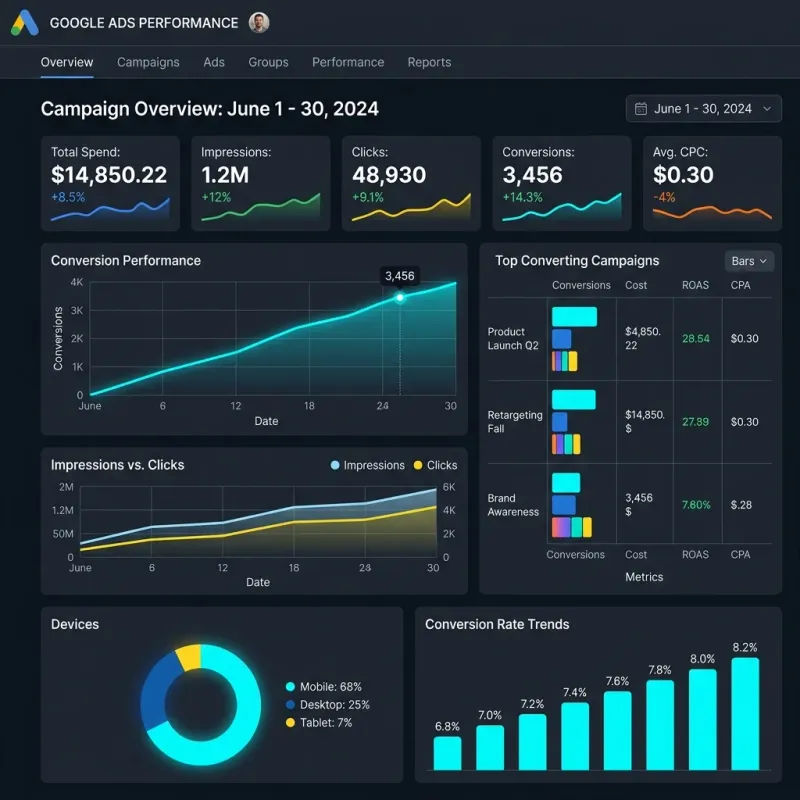Click the Avg. CPC $0.30 card

point(712,184)
